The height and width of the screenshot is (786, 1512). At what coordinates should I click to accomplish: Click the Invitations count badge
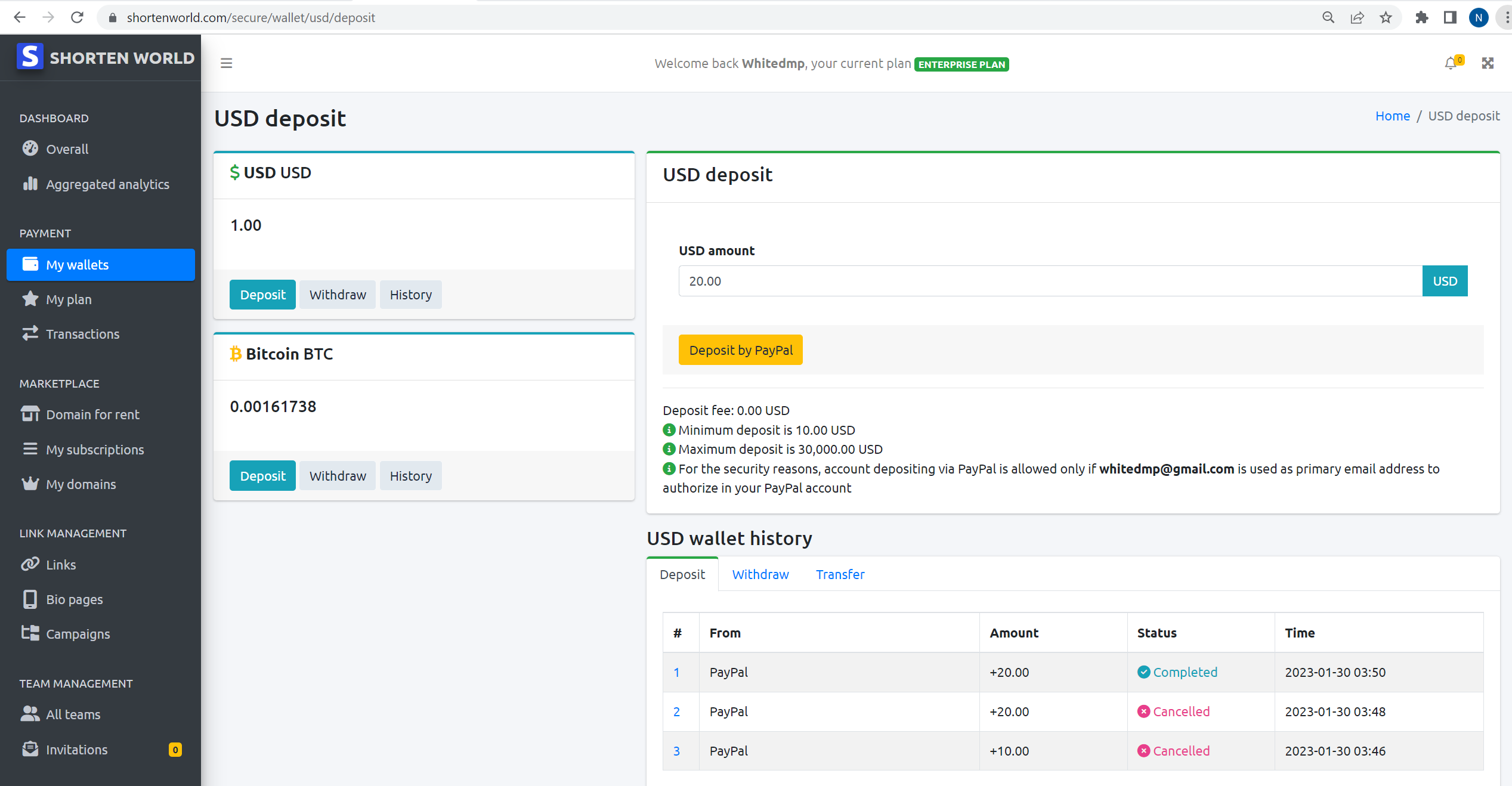pos(175,750)
